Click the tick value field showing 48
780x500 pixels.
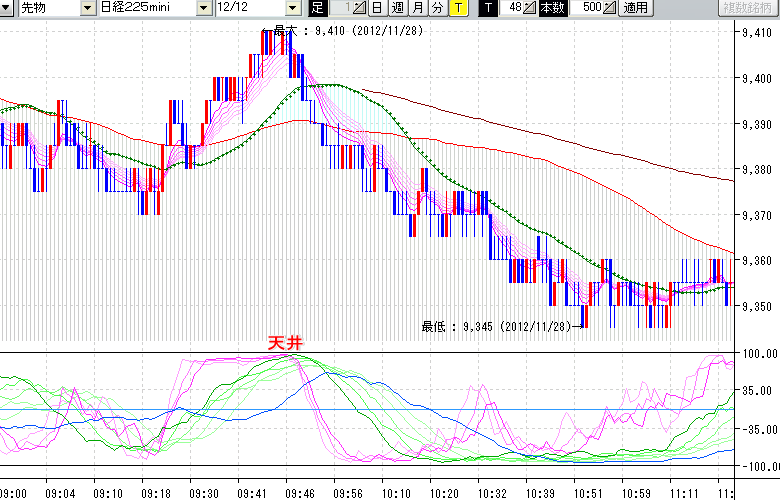tap(513, 8)
